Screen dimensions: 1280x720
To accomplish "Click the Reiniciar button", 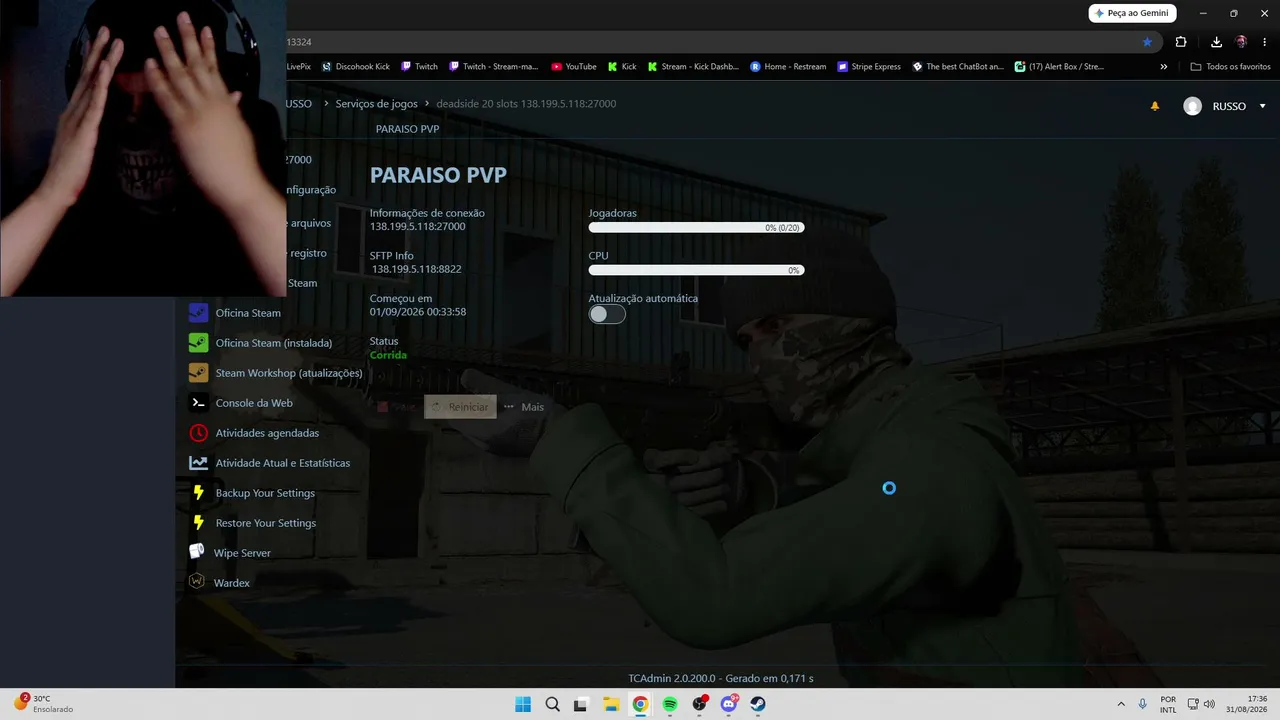I will 460,407.
